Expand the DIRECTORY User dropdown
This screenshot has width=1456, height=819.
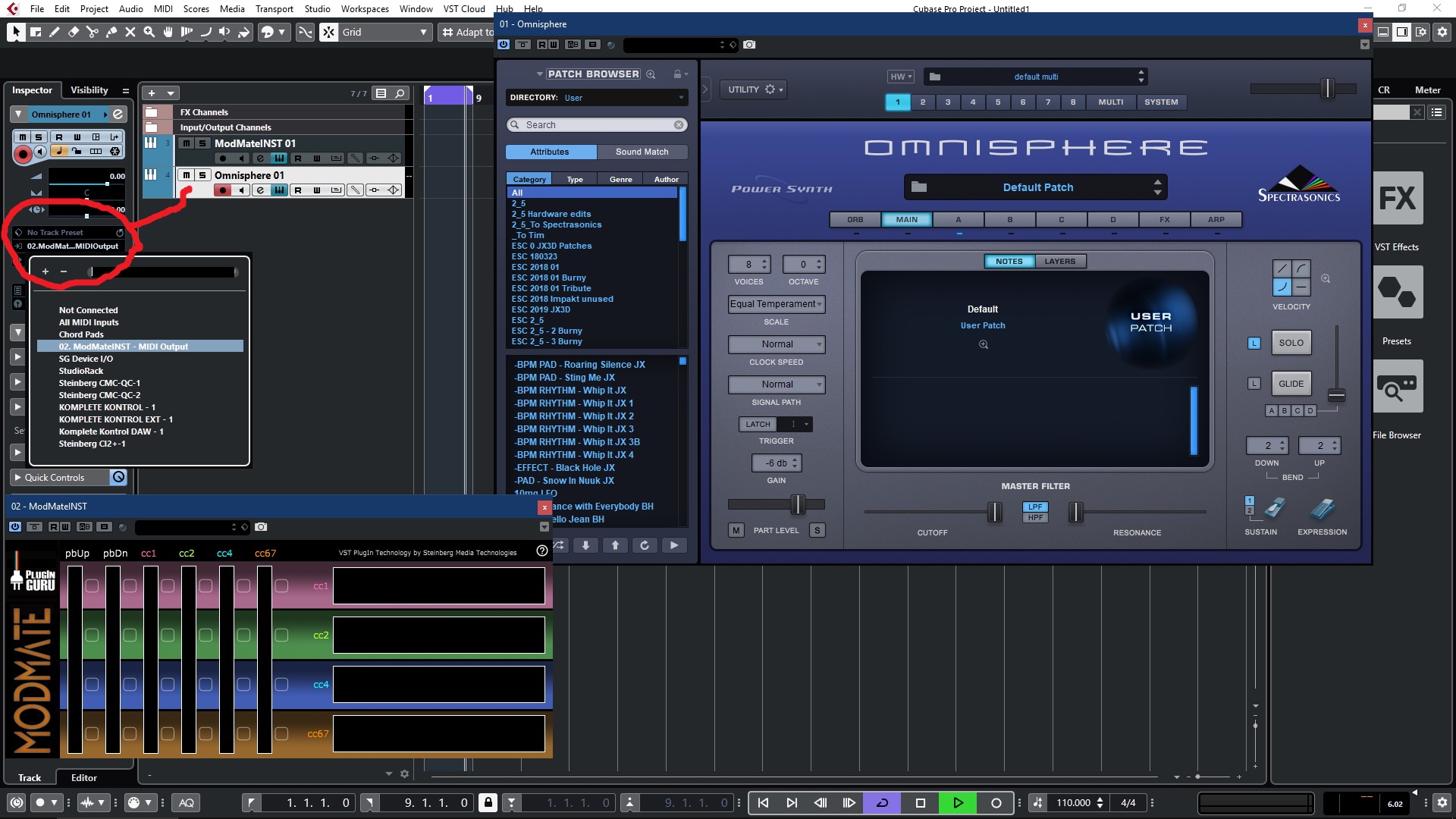click(680, 98)
